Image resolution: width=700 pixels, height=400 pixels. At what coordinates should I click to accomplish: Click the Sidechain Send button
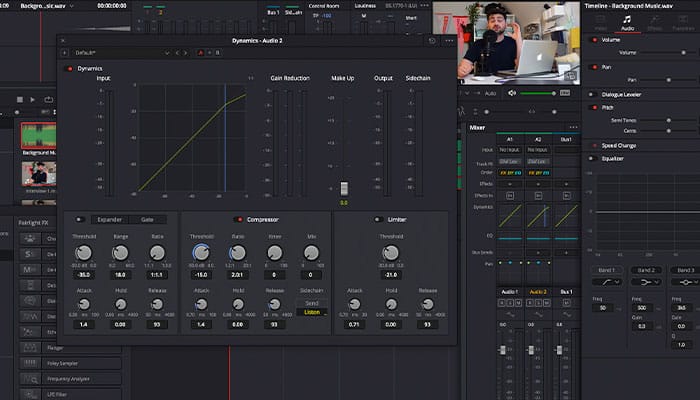point(312,303)
